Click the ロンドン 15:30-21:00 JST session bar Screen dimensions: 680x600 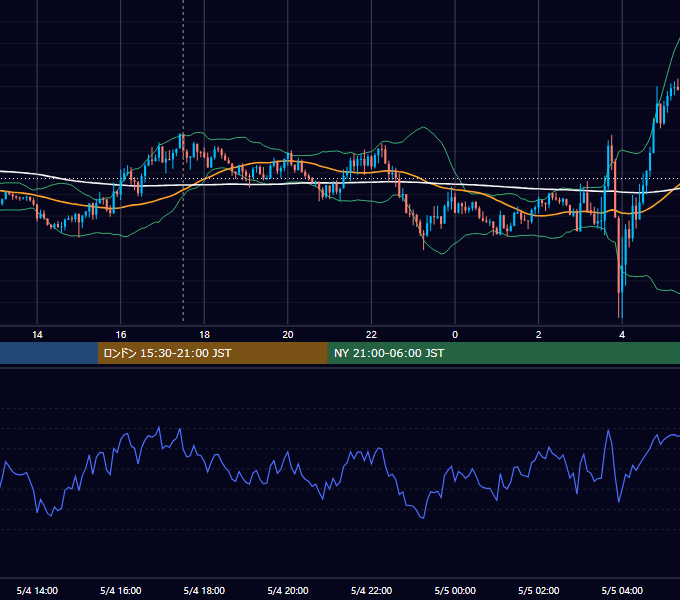coord(212,353)
